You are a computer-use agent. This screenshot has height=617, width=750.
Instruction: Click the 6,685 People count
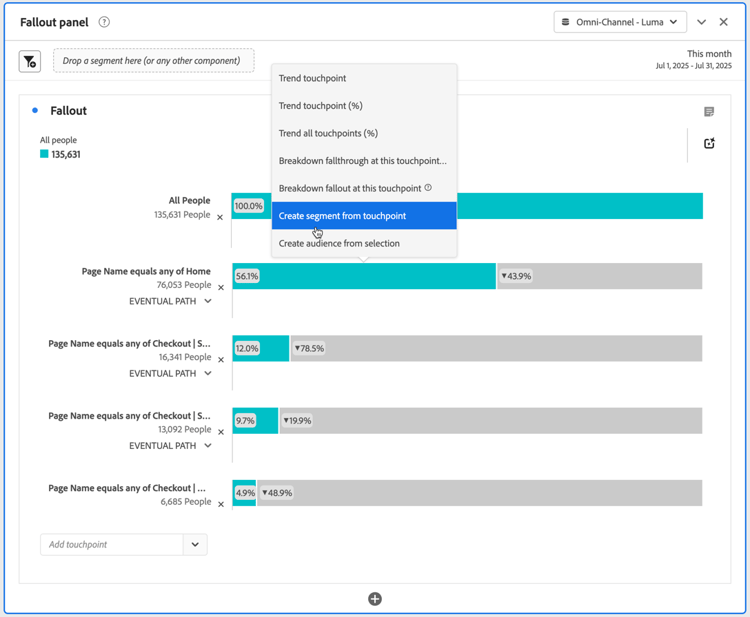[186, 501]
